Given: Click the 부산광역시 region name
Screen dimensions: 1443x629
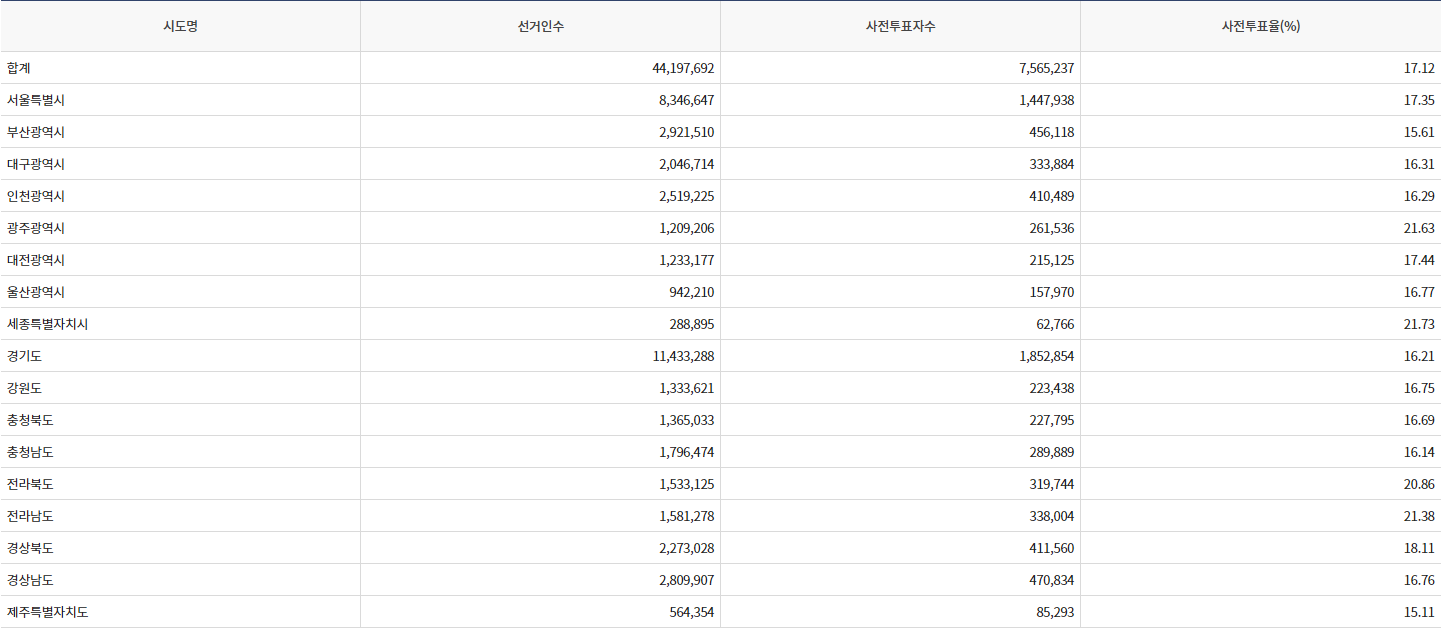Looking at the screenshot, I should (35, 132).
